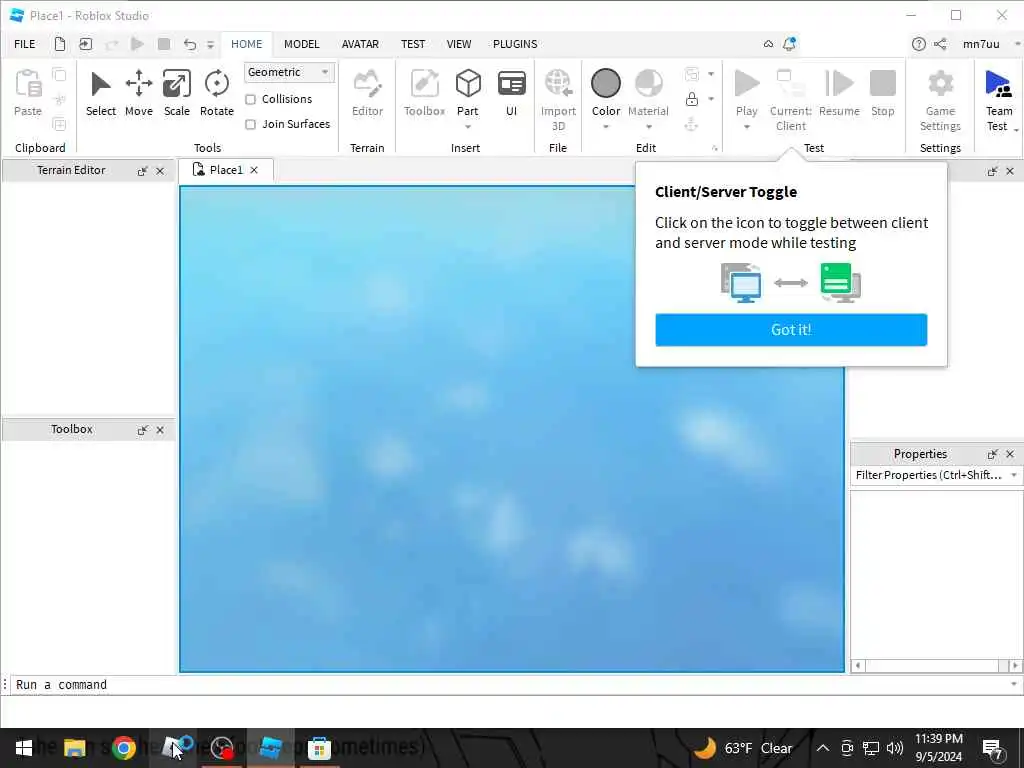This screenshot has height=768, width=1024.
Task: Switch to the VIEW ribbon tab
Action: click(458, 44)
